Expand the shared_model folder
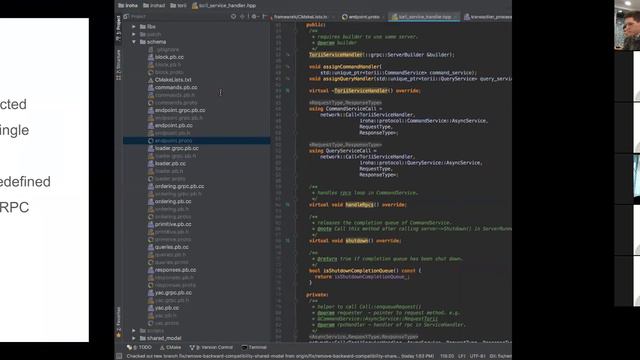The height and width of the screenshot is (360, 640). pos(134,338)
